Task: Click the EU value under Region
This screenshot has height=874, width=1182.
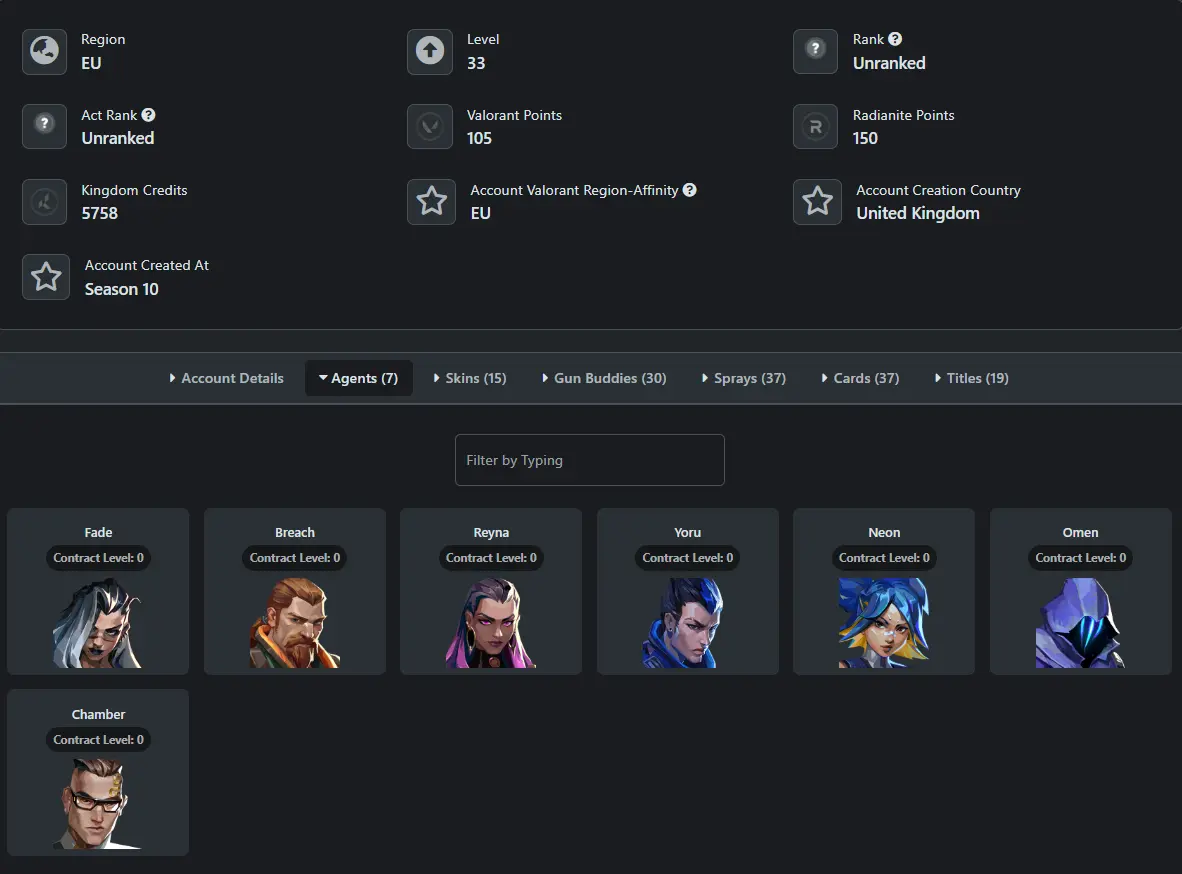Action: (91, 63)
